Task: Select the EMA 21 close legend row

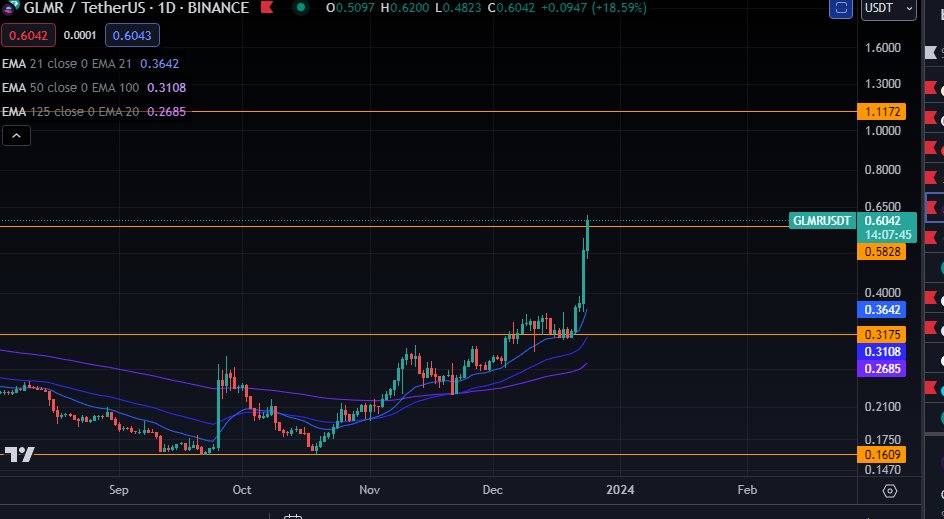Action: click(x=90, y=63)
